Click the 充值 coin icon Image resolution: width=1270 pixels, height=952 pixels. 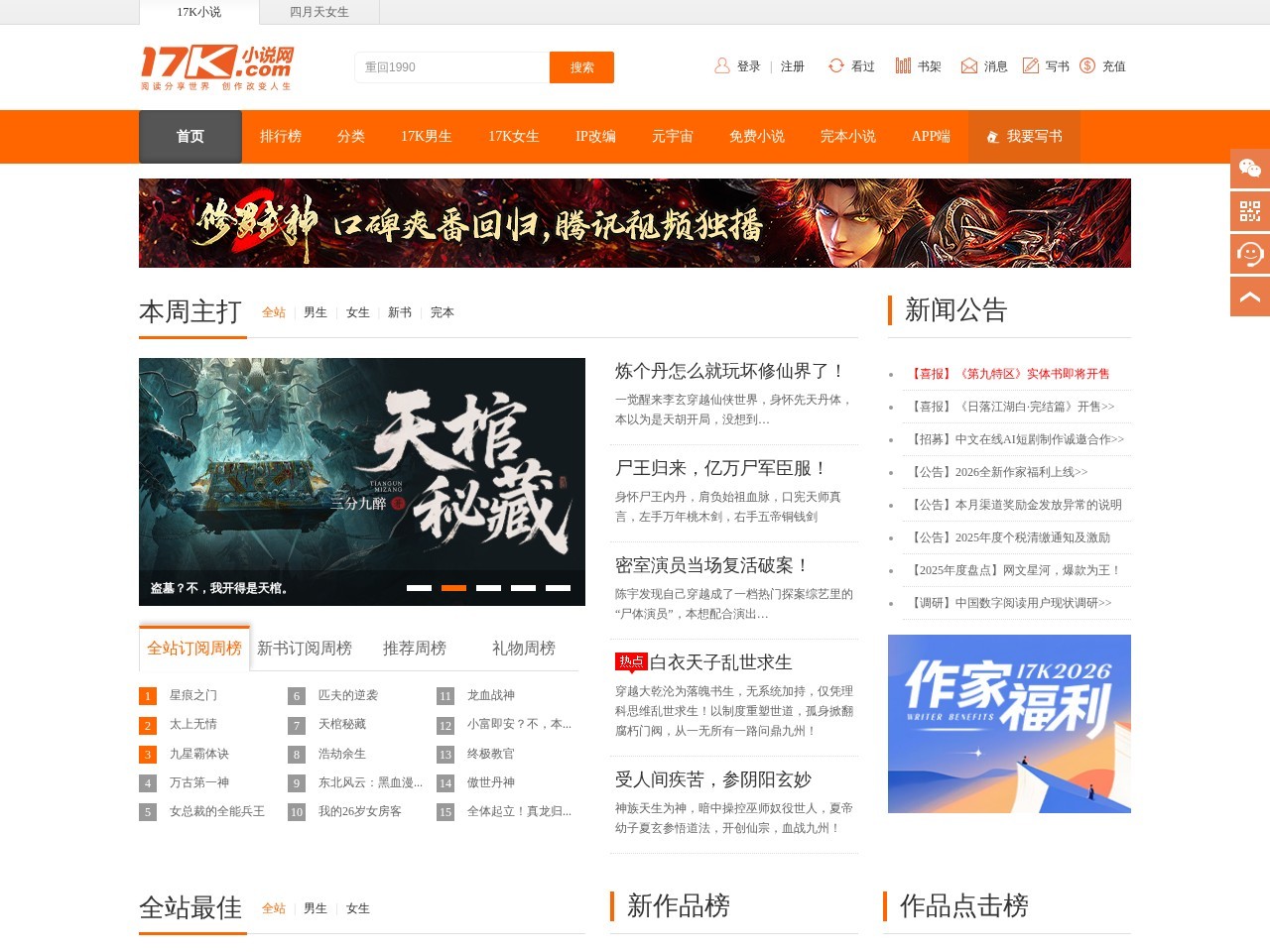click(x=1087, y=65)
